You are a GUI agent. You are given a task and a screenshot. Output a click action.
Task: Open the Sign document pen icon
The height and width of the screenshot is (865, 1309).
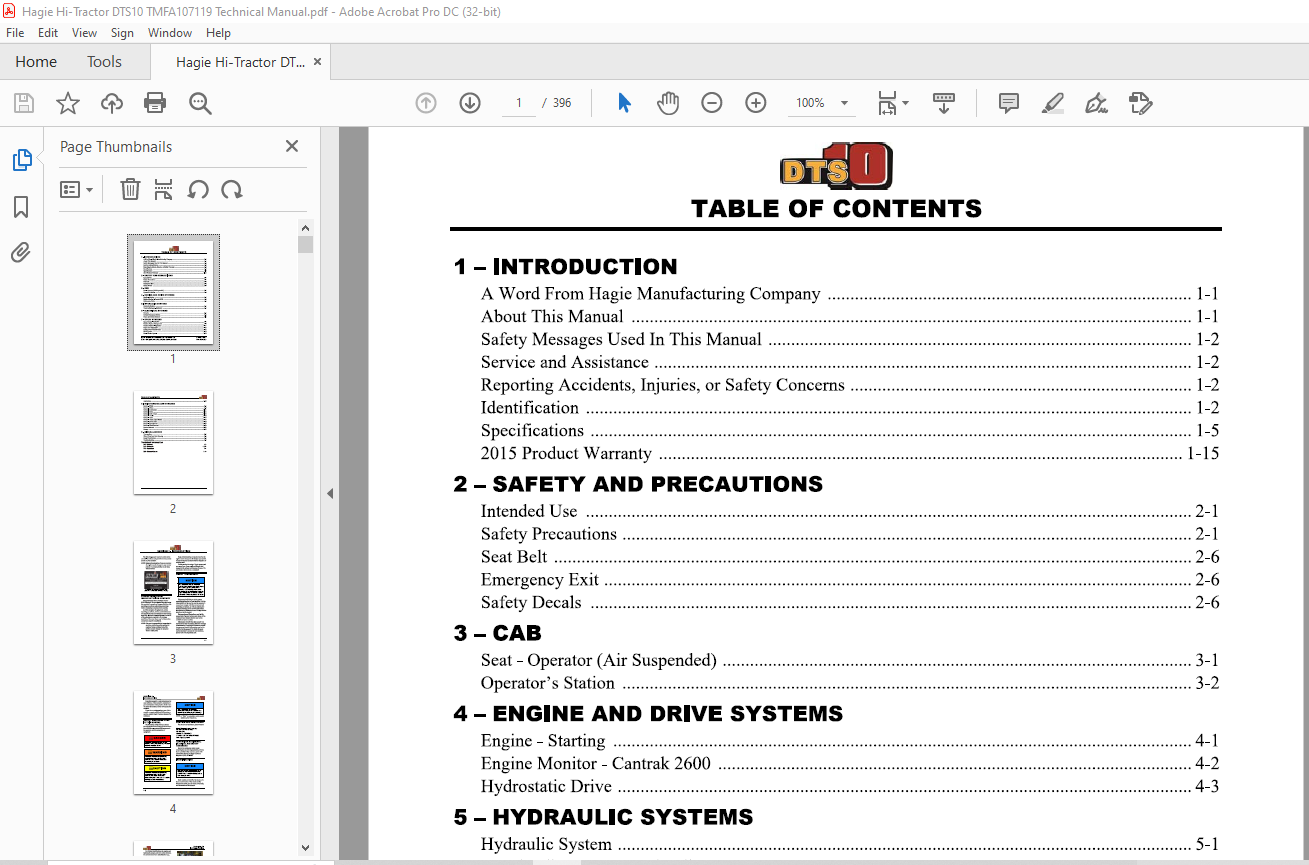click(1096, 103)
